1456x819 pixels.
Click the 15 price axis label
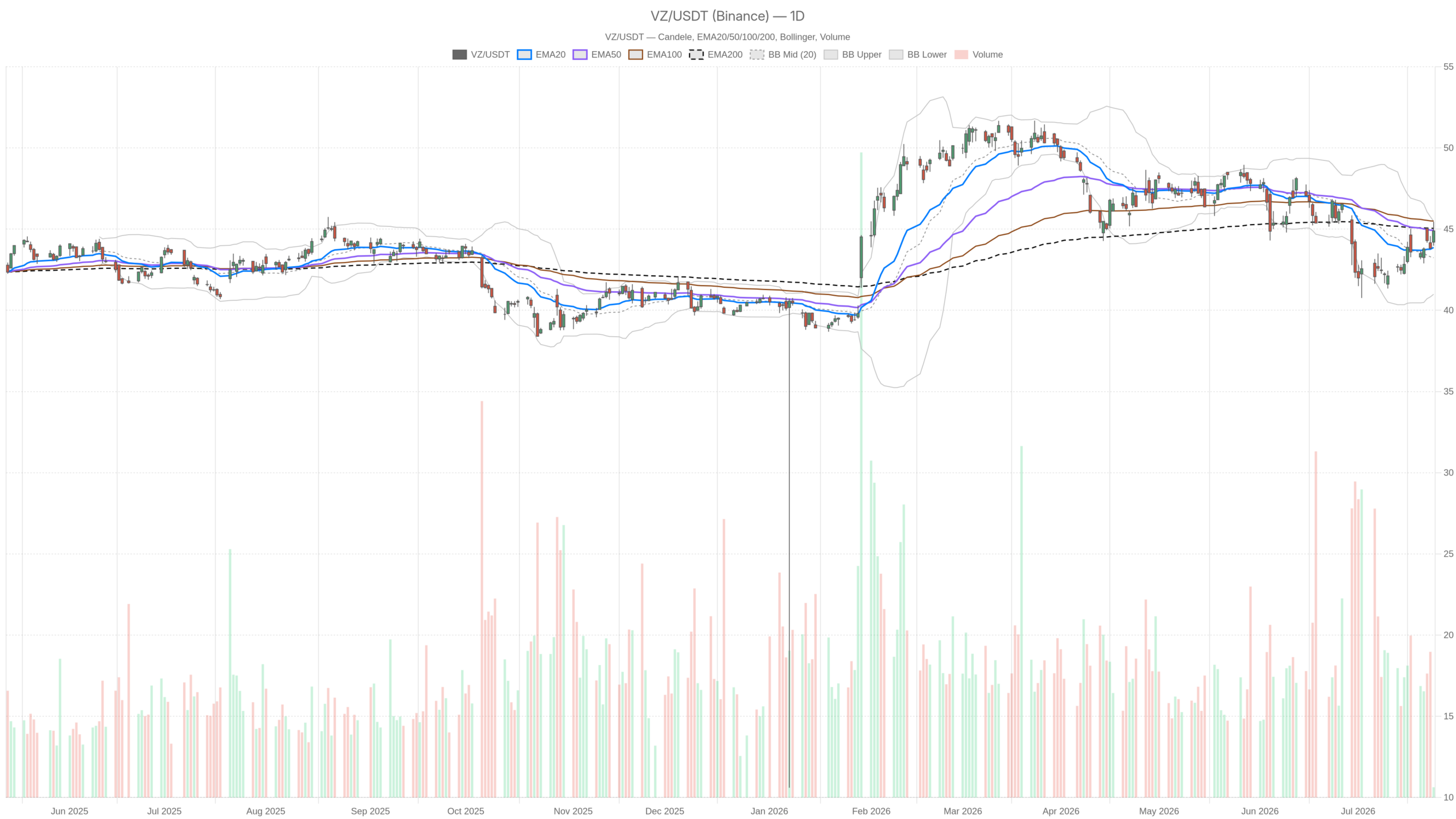(1448, 716)
